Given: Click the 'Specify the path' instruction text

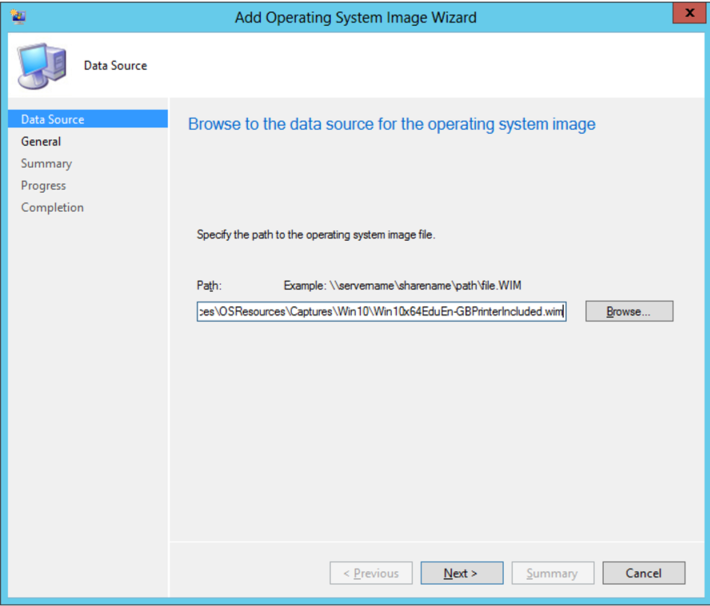Looking at the screenshot, I should 316,235.
